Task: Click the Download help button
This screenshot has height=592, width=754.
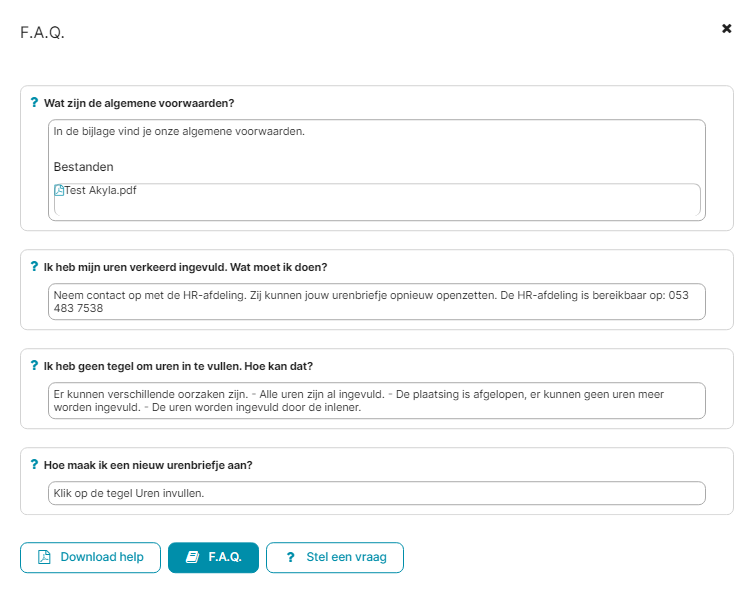Action: [90, 557]
